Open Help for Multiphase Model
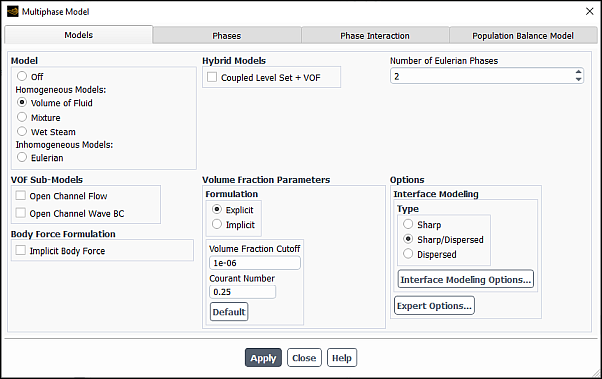 coord(342,357)
